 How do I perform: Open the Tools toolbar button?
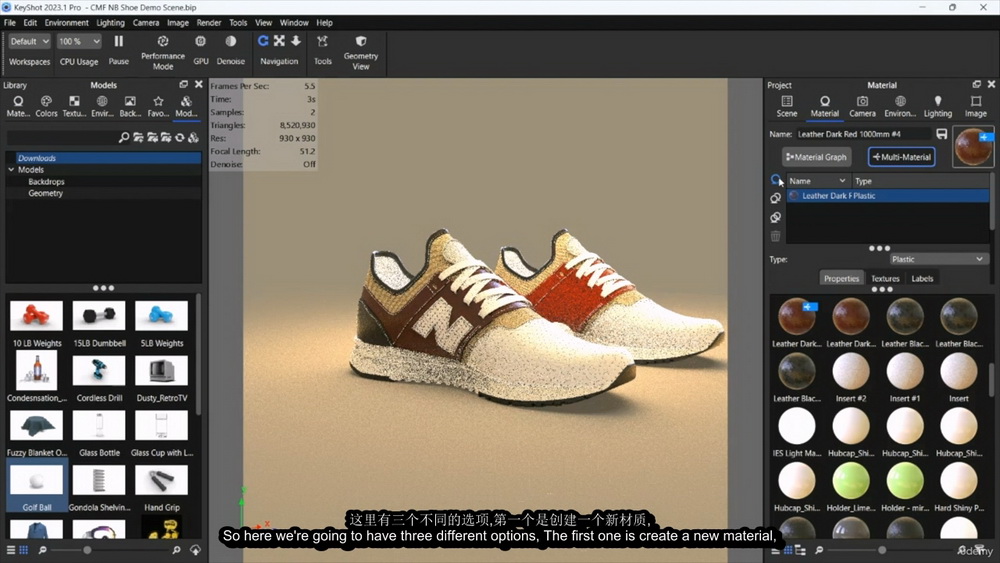(323, 50)
